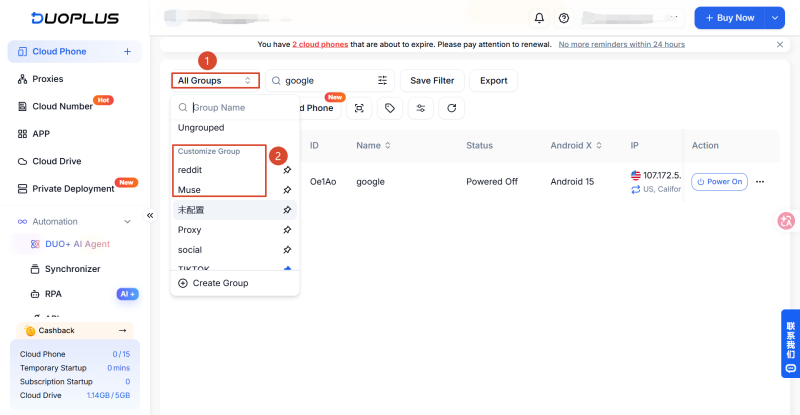Select the Muse group
This screenshot has width=800, height=415.
pyautogui.click(x=189, y=190)
